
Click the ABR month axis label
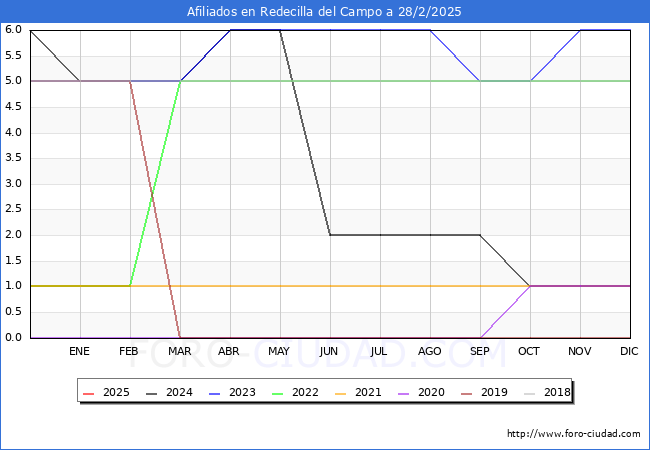(x=229, y=351)
